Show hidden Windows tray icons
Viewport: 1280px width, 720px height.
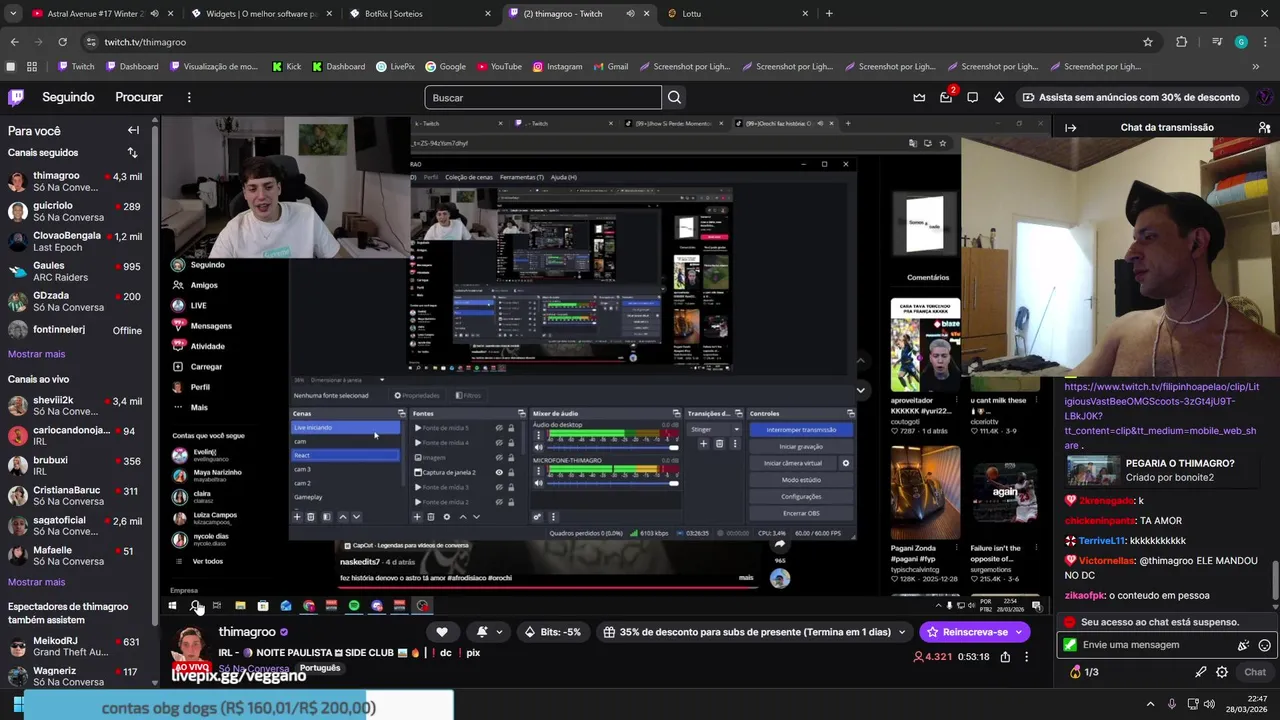tap(1150, 704)
